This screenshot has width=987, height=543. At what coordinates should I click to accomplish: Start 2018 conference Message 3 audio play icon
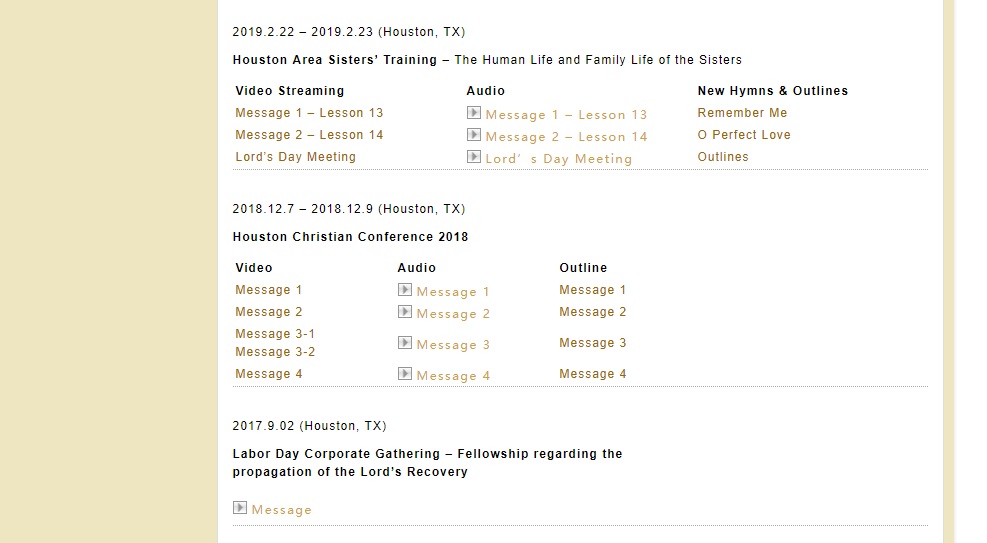[x=405, y=342]
